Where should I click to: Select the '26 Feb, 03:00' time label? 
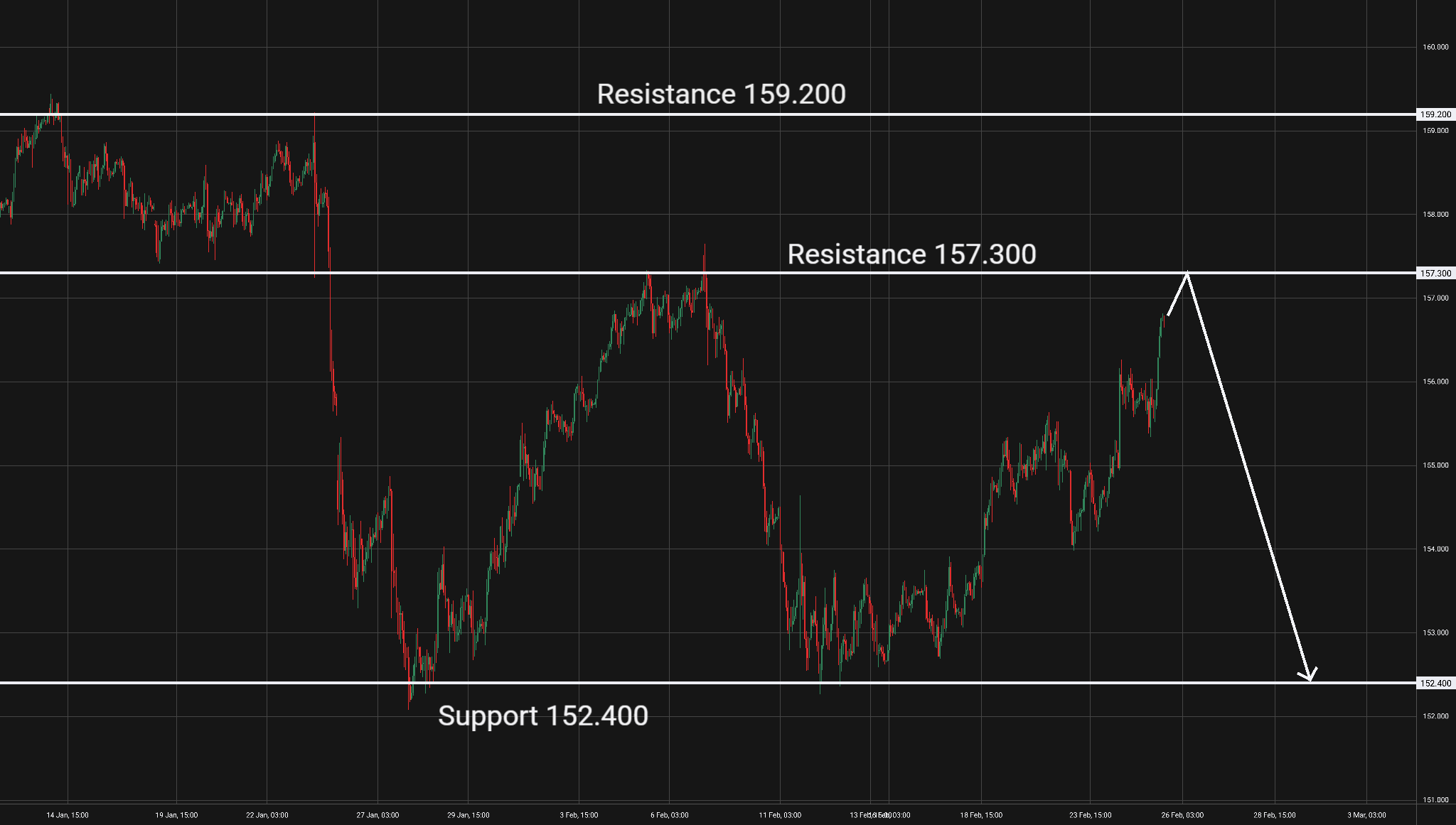(x=1182, y=815)
